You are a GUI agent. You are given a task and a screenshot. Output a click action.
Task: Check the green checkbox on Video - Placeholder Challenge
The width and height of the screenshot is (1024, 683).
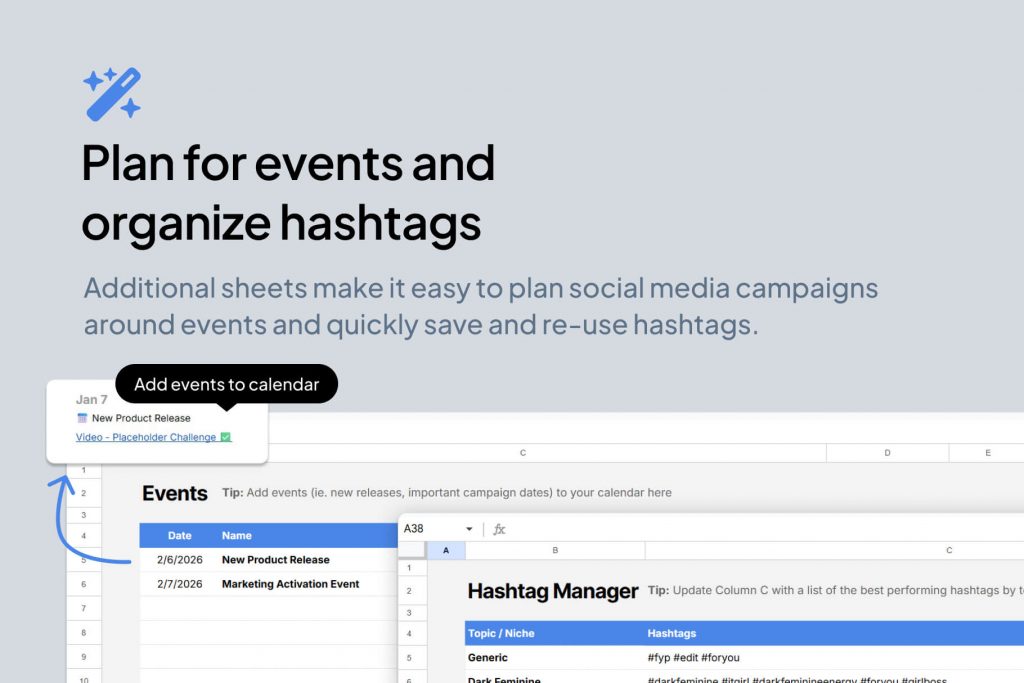tap(225, 437)
